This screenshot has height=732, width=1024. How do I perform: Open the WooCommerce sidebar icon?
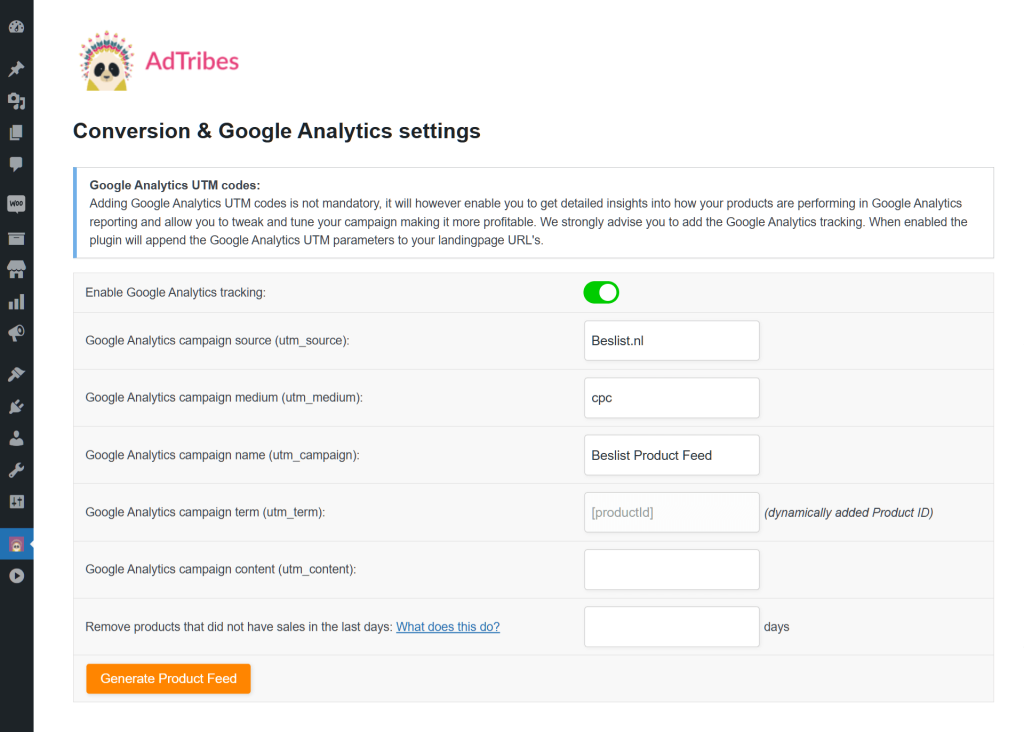point(15,204)
